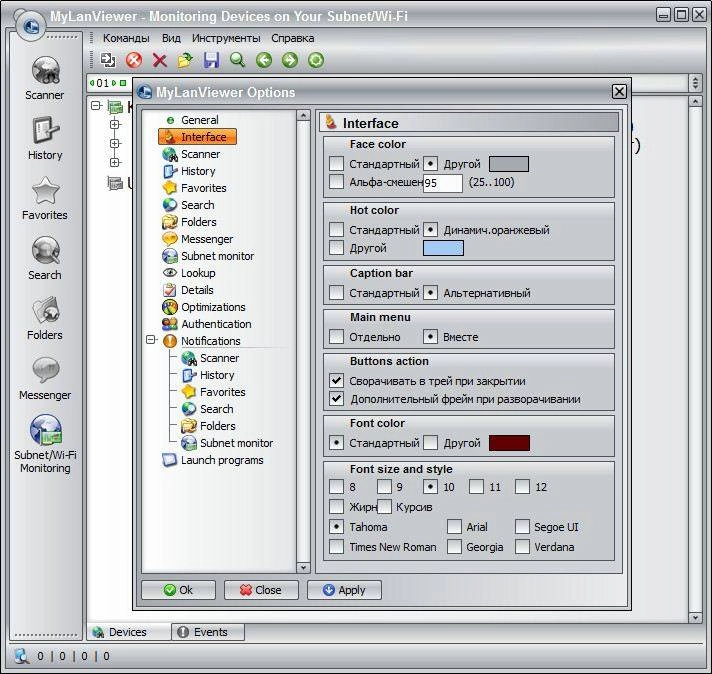Uncheck Сворачивать в трей при закрытии
The image size is (712, 674).
point(336,380)
